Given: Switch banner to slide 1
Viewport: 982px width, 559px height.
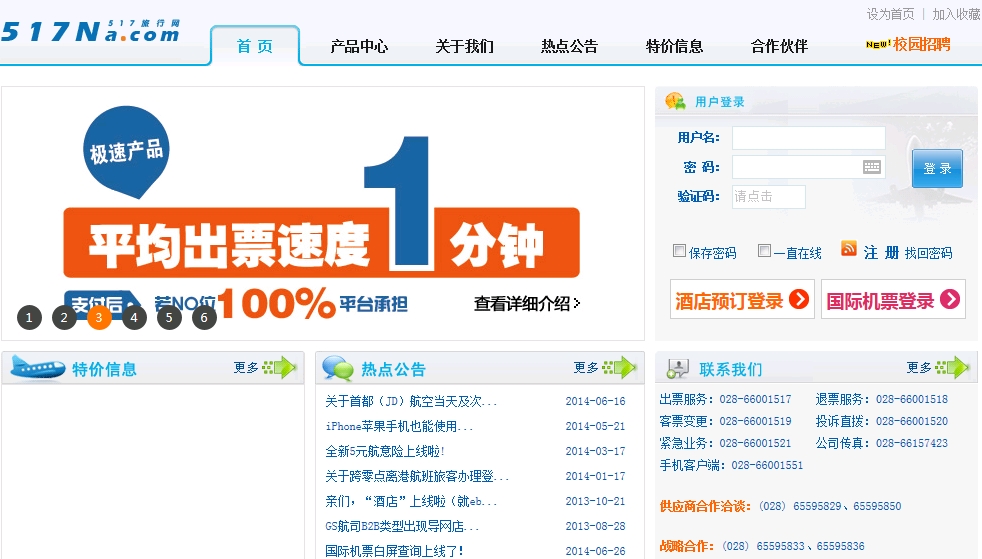Looking at the screenshot, I should (29, 317).
